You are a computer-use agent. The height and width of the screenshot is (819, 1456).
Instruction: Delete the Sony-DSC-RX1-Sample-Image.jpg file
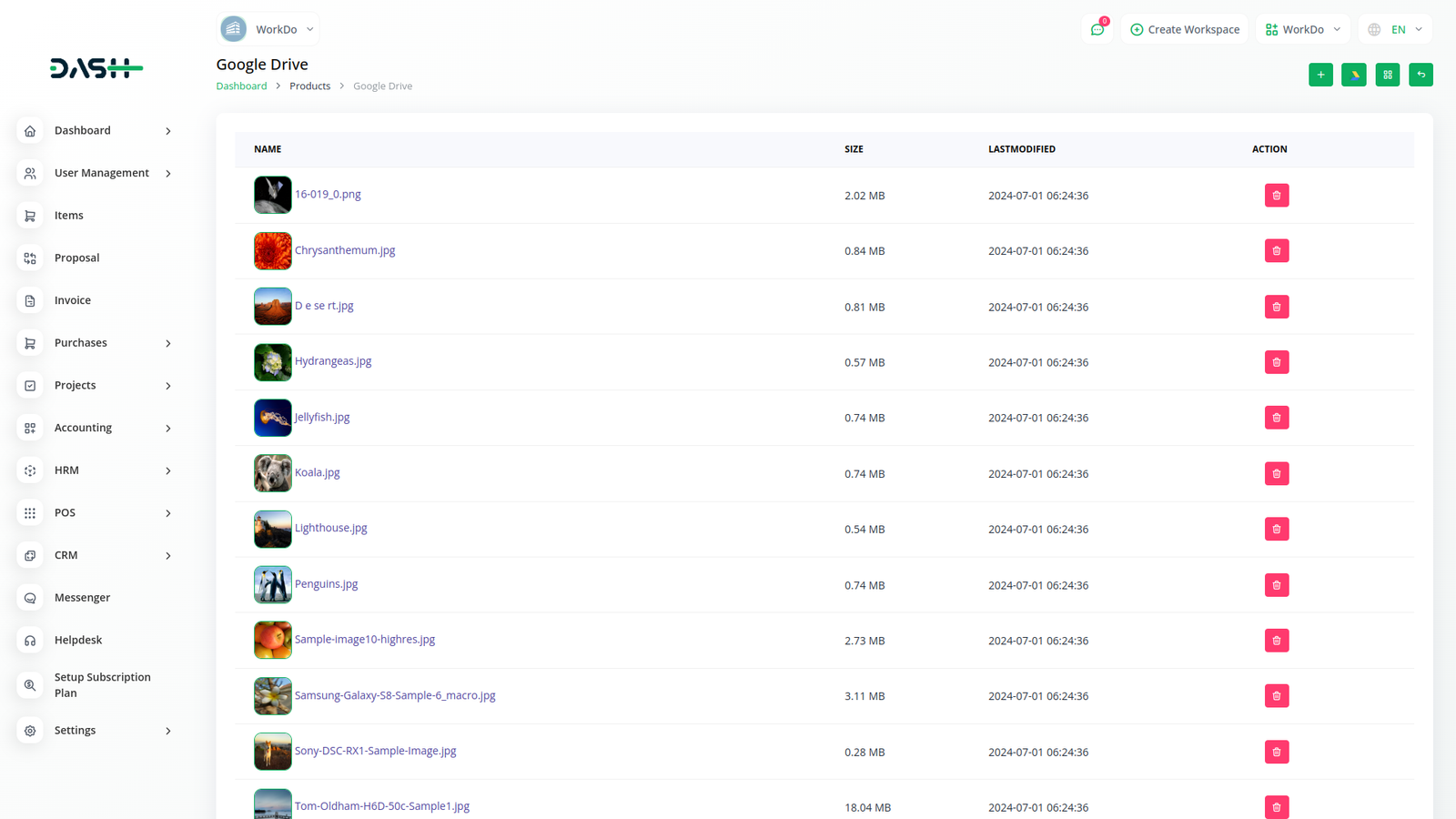1277,753
